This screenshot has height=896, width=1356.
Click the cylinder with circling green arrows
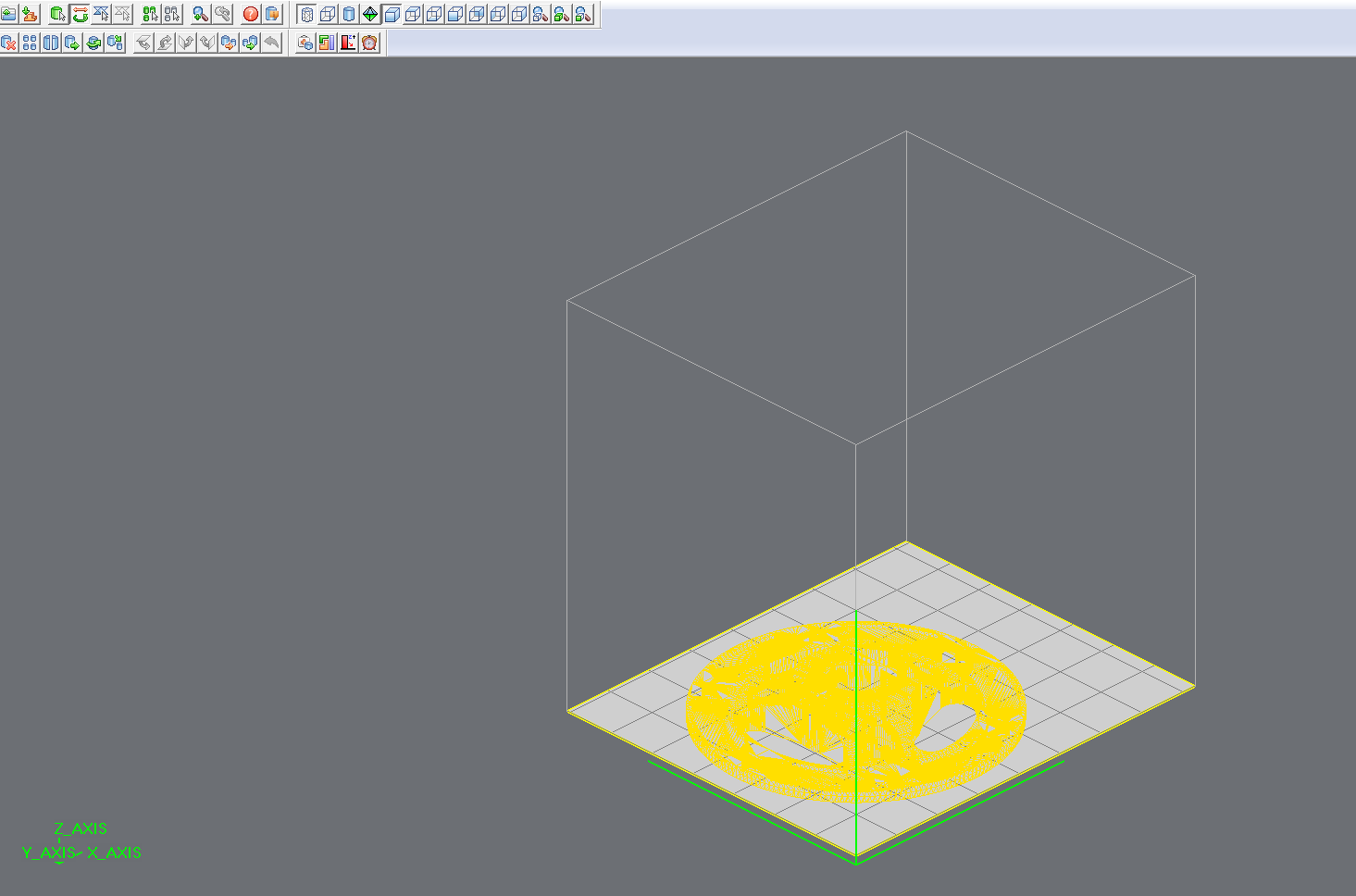pyautogui.click(x=93, y=43)
